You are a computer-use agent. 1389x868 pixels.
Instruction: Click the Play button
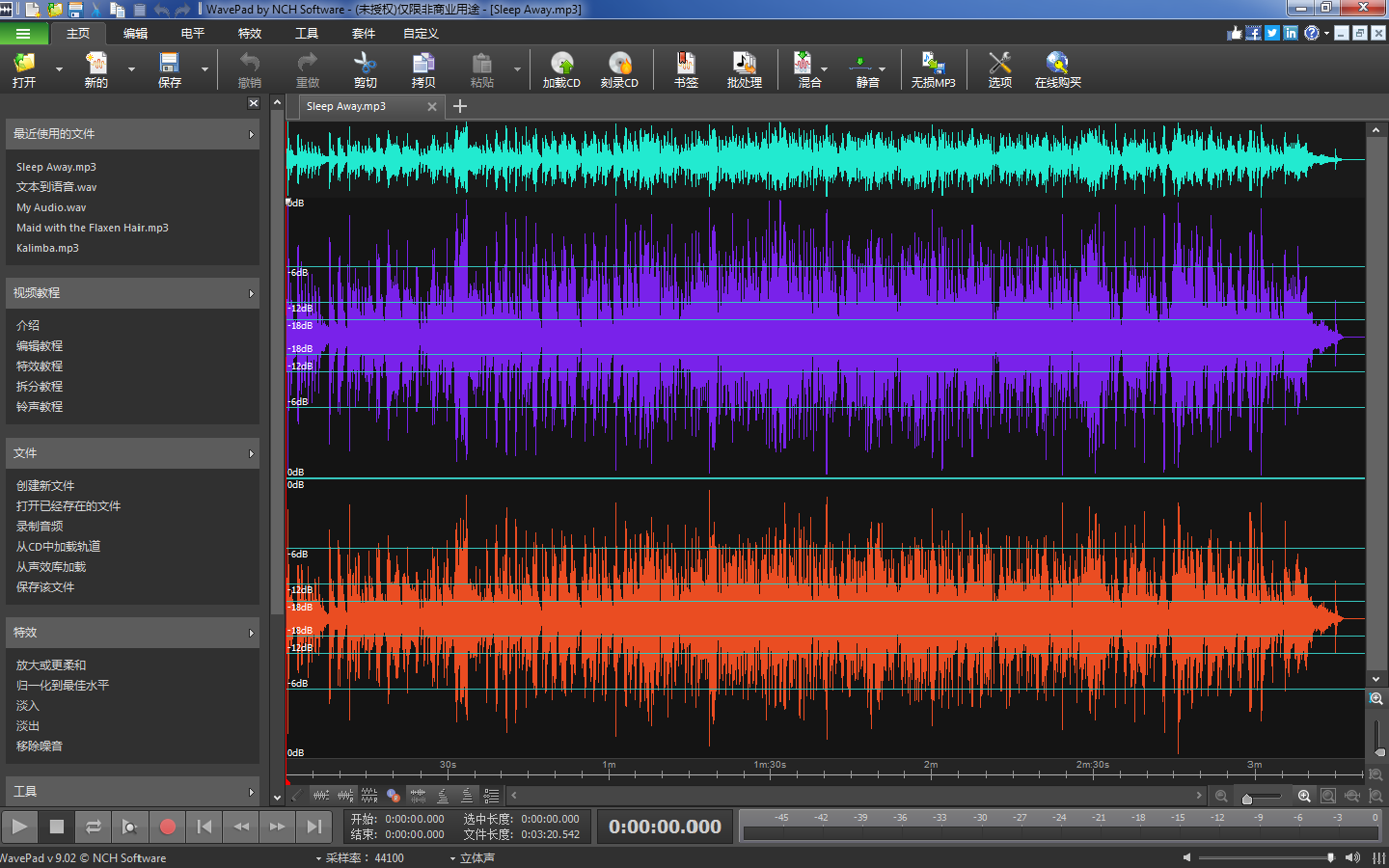(x=19, y=827)
